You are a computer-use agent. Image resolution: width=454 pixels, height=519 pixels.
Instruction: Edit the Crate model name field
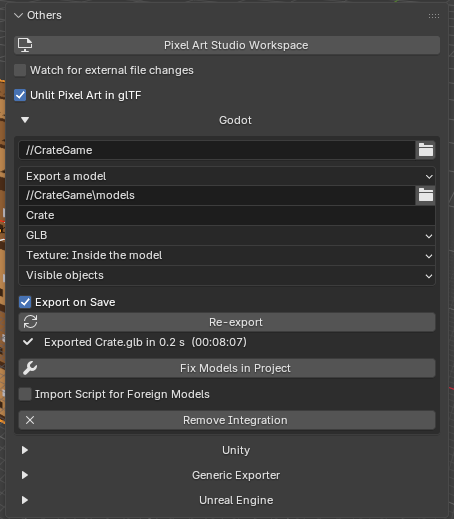(227, 215)
